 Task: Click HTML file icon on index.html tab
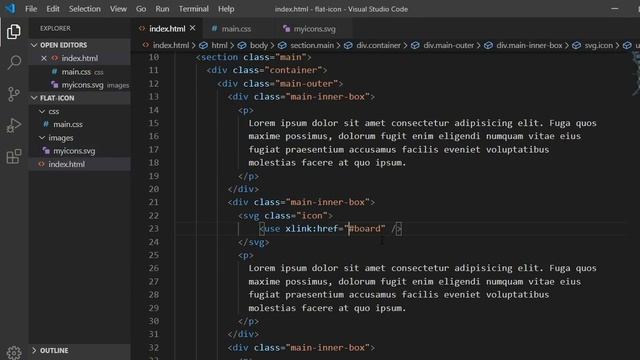pos(142,29)
